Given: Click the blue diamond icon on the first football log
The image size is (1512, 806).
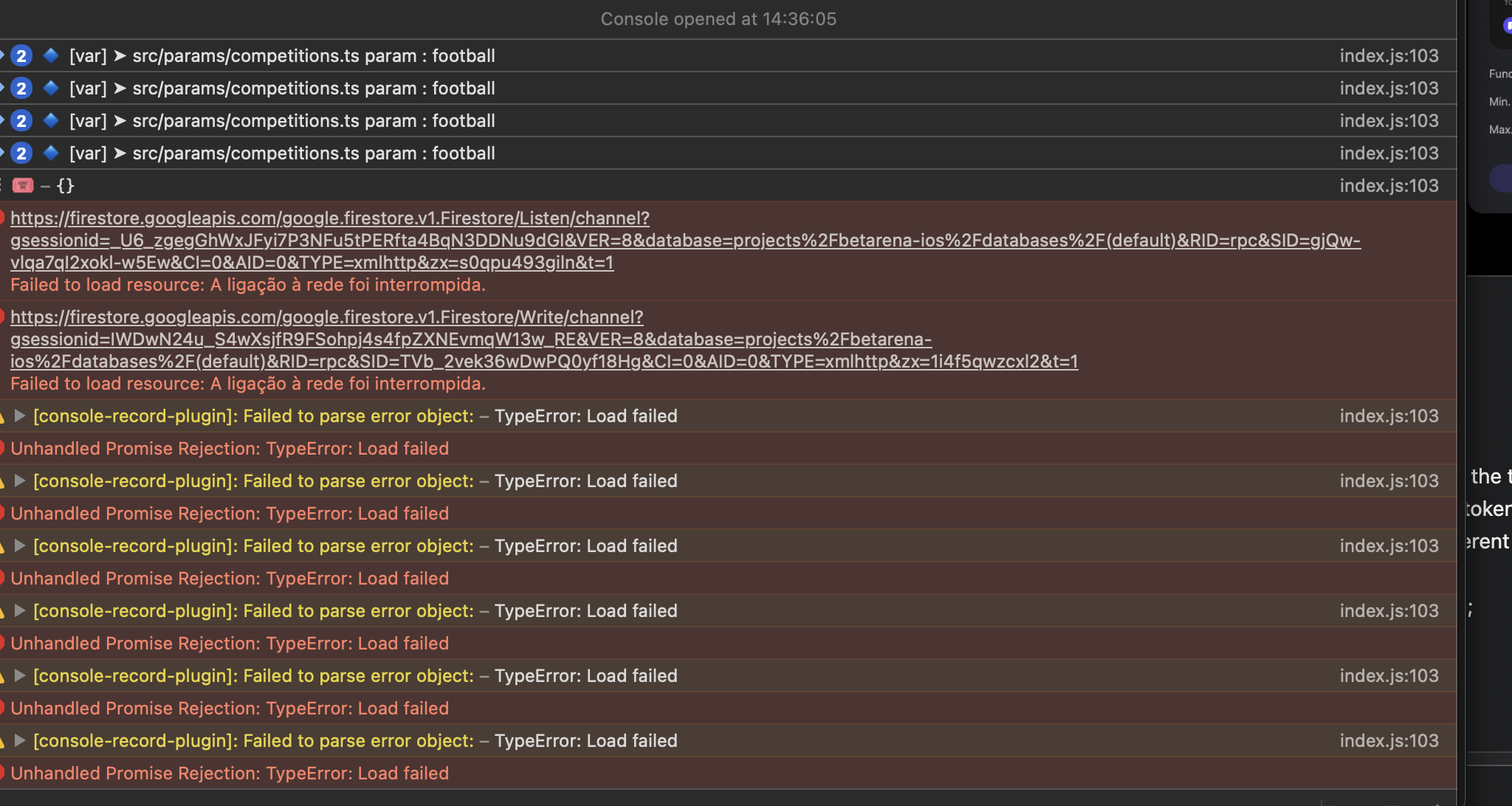Looking at the screenshot, I should [50, 55].
